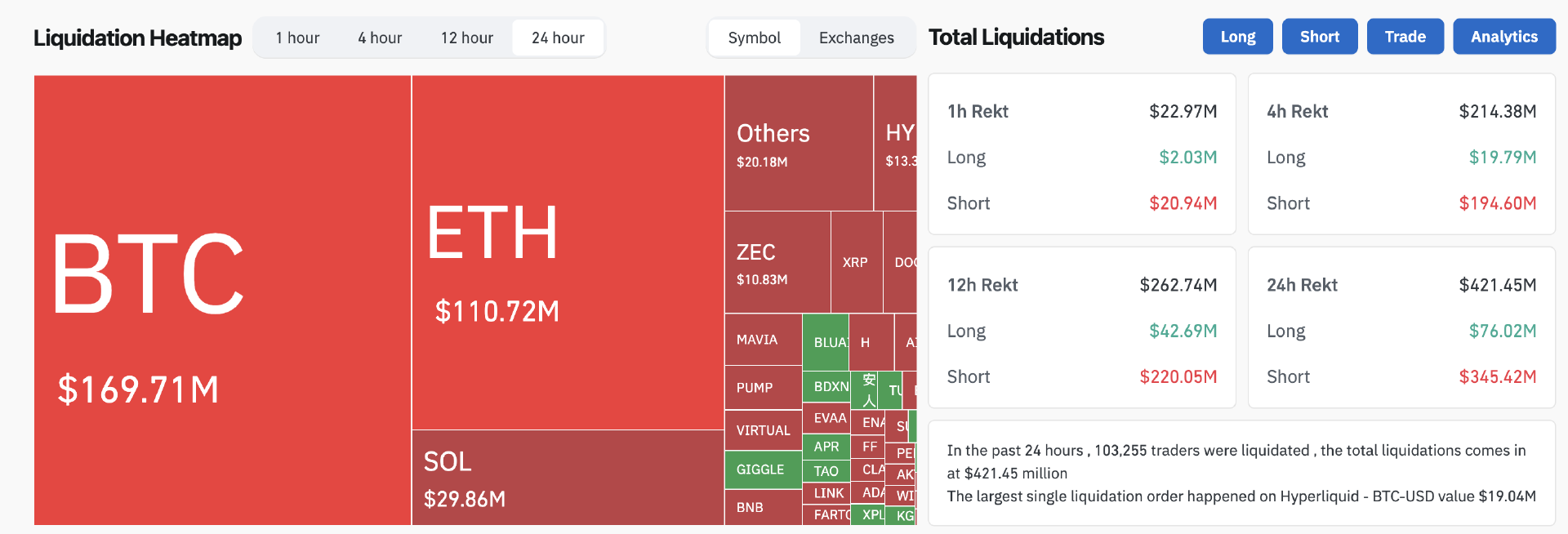The image size is (1568, 534).
Task: Click the Long button
Action: click(x=1237, y=36)
